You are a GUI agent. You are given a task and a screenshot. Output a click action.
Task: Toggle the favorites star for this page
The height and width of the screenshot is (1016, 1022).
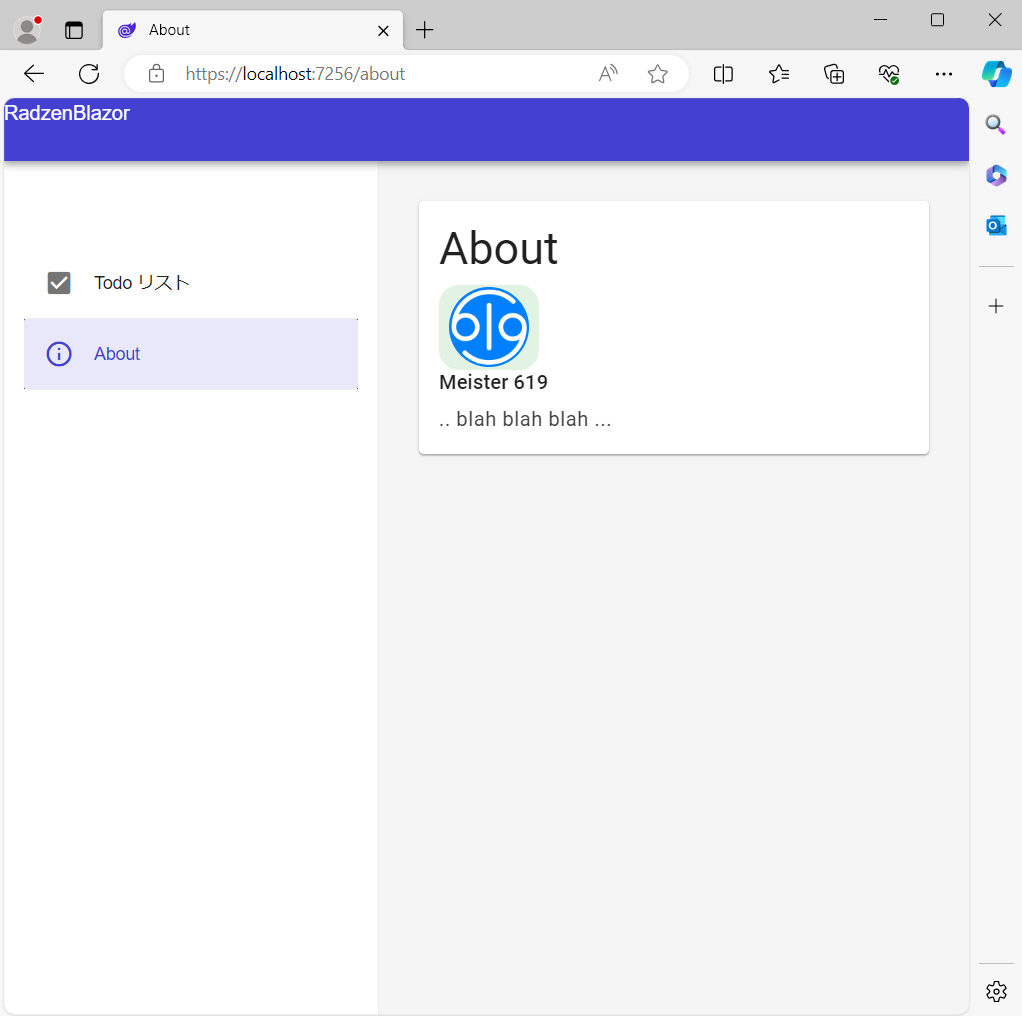click(657, 73)
